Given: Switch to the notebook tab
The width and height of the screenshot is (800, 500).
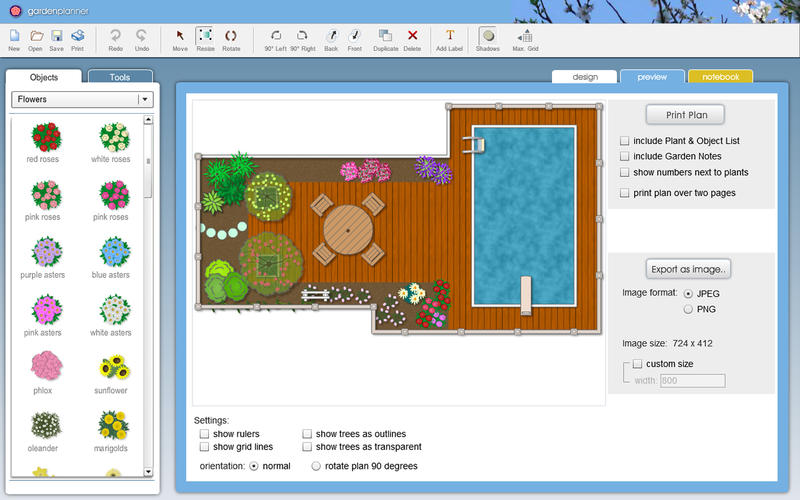Looking at the screenshot, I should [720, 76].
